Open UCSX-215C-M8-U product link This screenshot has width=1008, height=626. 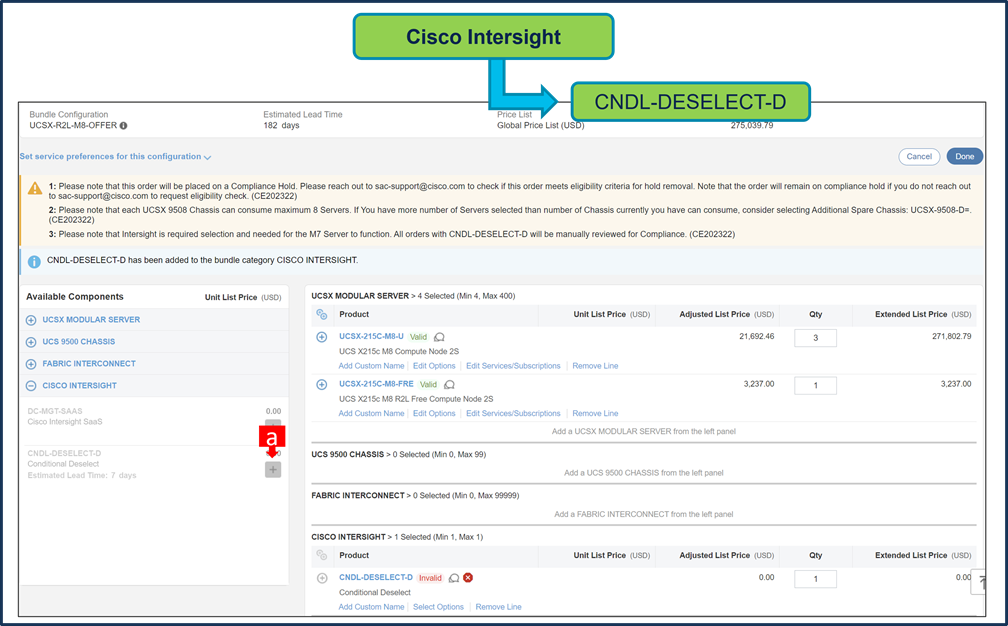tap(372, 336)
